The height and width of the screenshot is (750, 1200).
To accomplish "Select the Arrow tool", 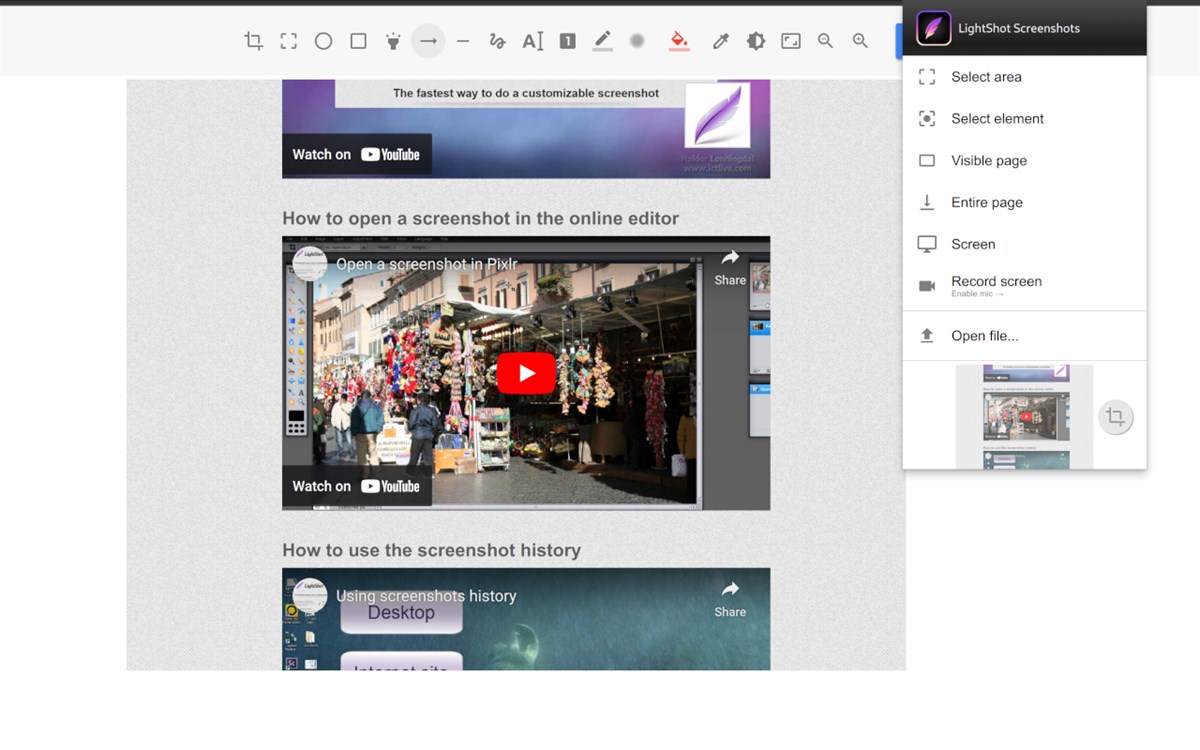I will tap(428, 41).
